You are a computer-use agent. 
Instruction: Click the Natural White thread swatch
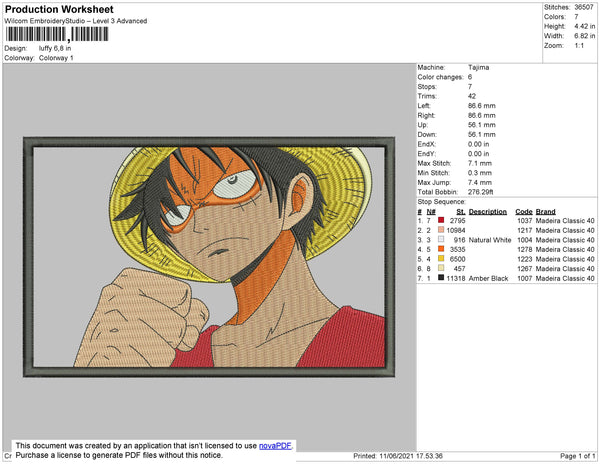coord(441,239)
